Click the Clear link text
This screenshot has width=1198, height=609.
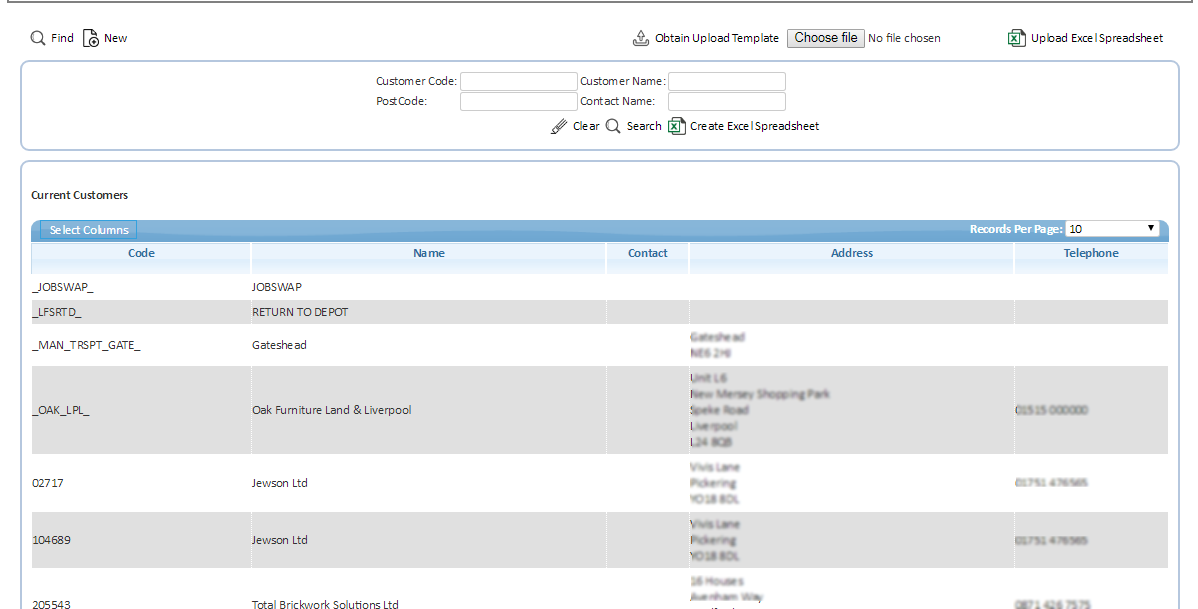(x=586, y=126)
